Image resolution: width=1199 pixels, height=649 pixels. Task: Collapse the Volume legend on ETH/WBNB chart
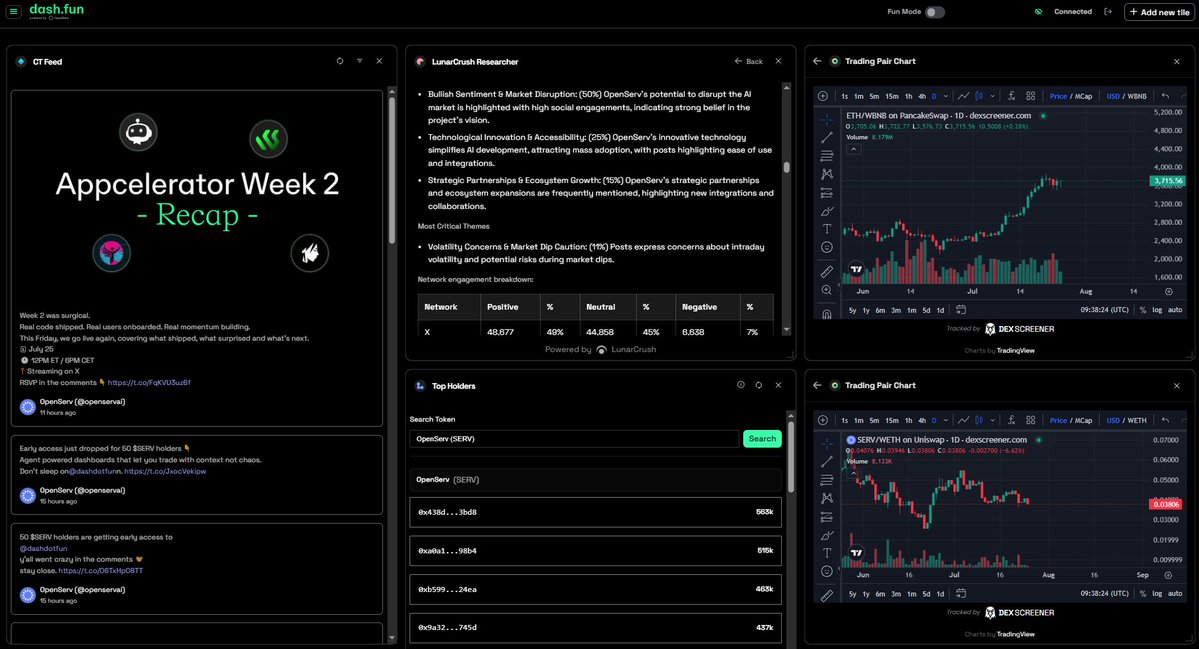tap(853, 149)
